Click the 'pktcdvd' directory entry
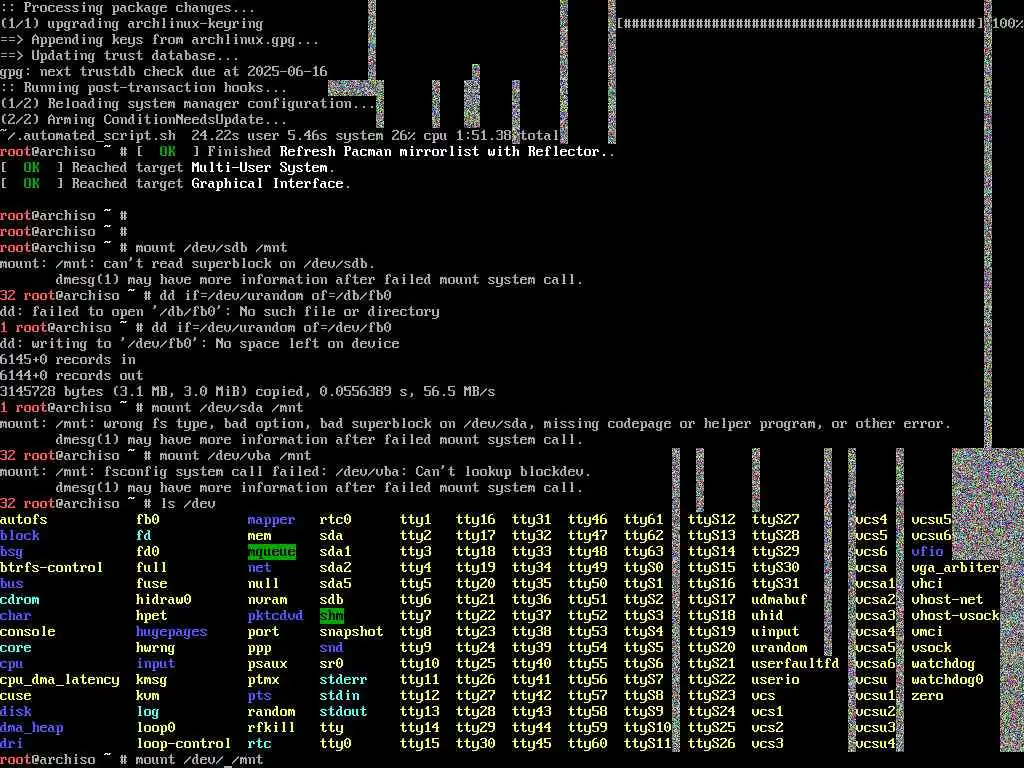 click(275, 616)
